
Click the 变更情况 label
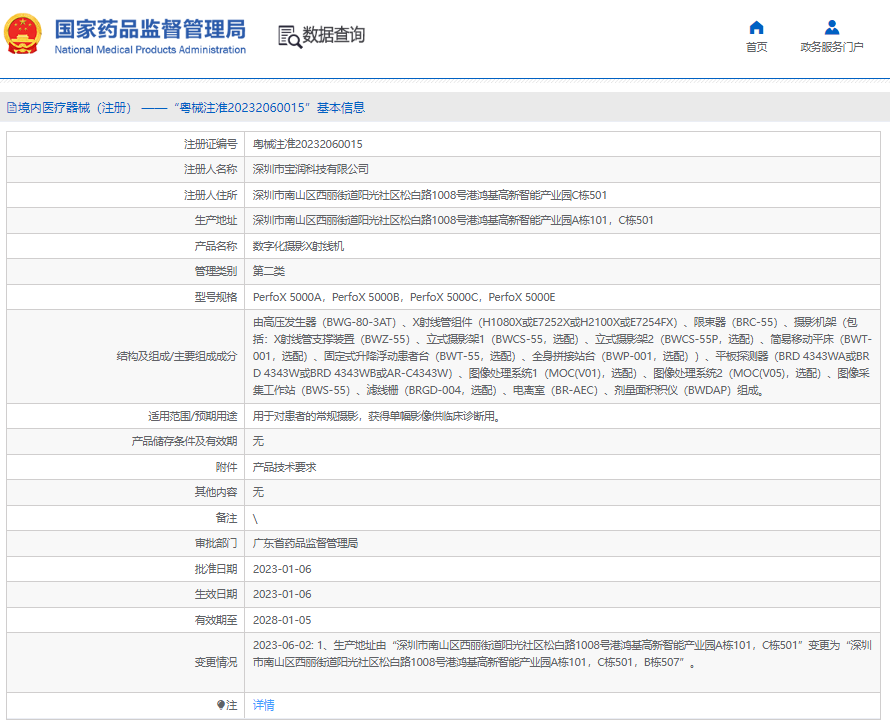pos(216,662)
